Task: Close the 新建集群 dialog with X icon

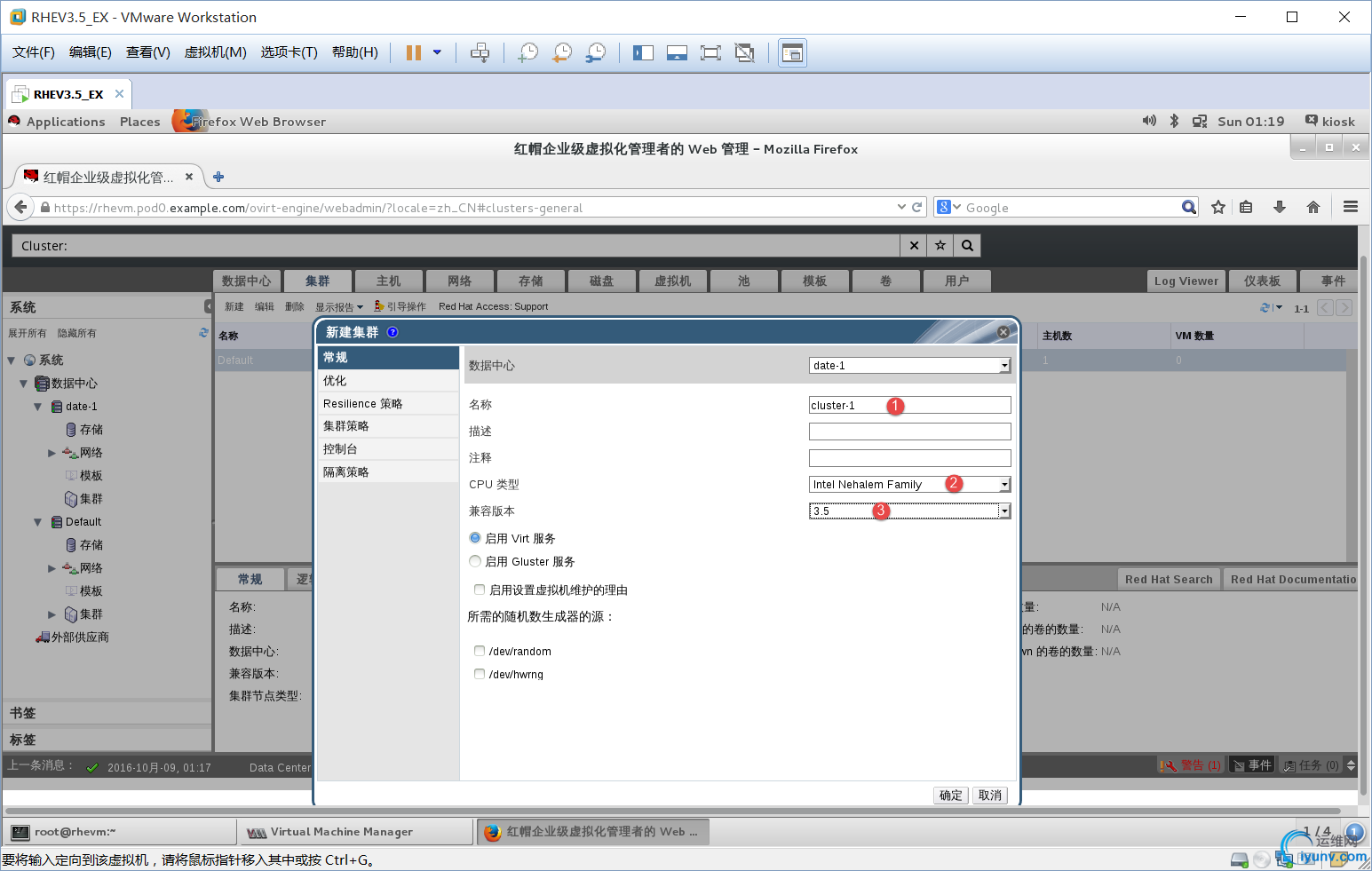Action: (1003, 331)
